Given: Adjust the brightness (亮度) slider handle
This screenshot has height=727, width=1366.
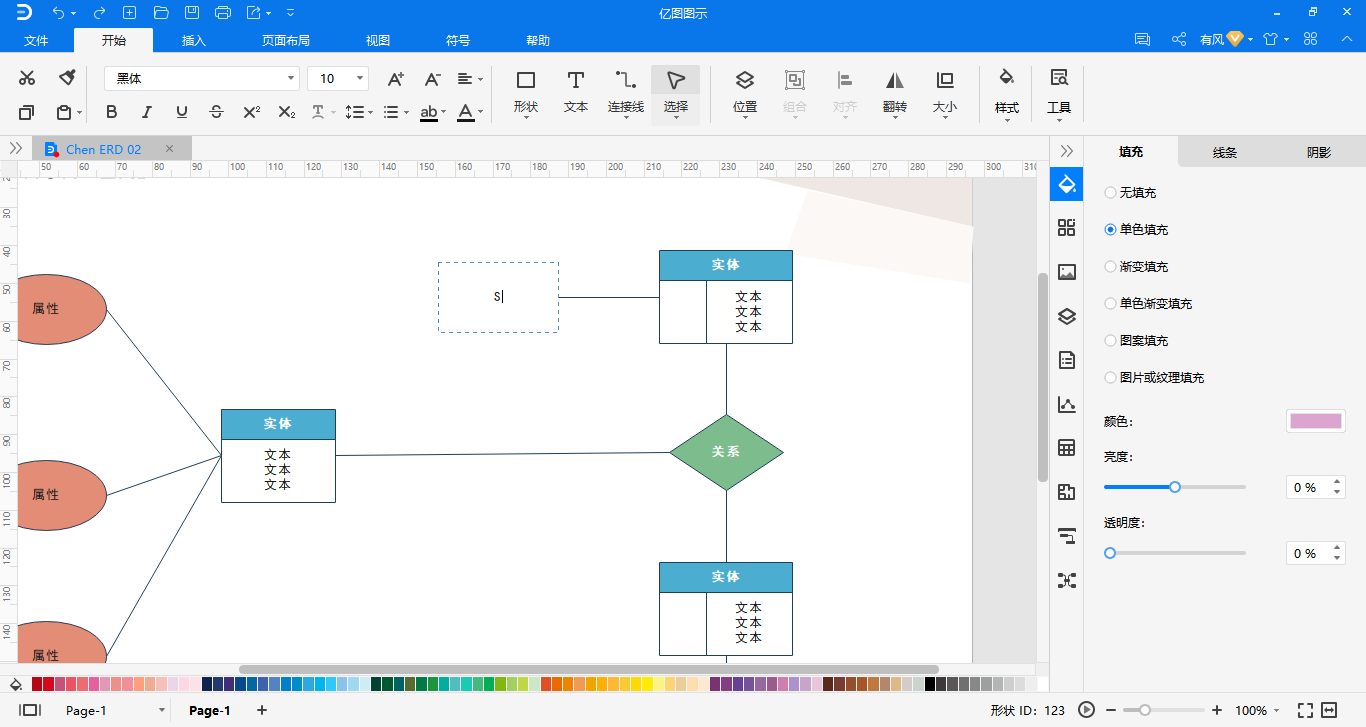Looking at the screenshot, I should [1175, 487].
